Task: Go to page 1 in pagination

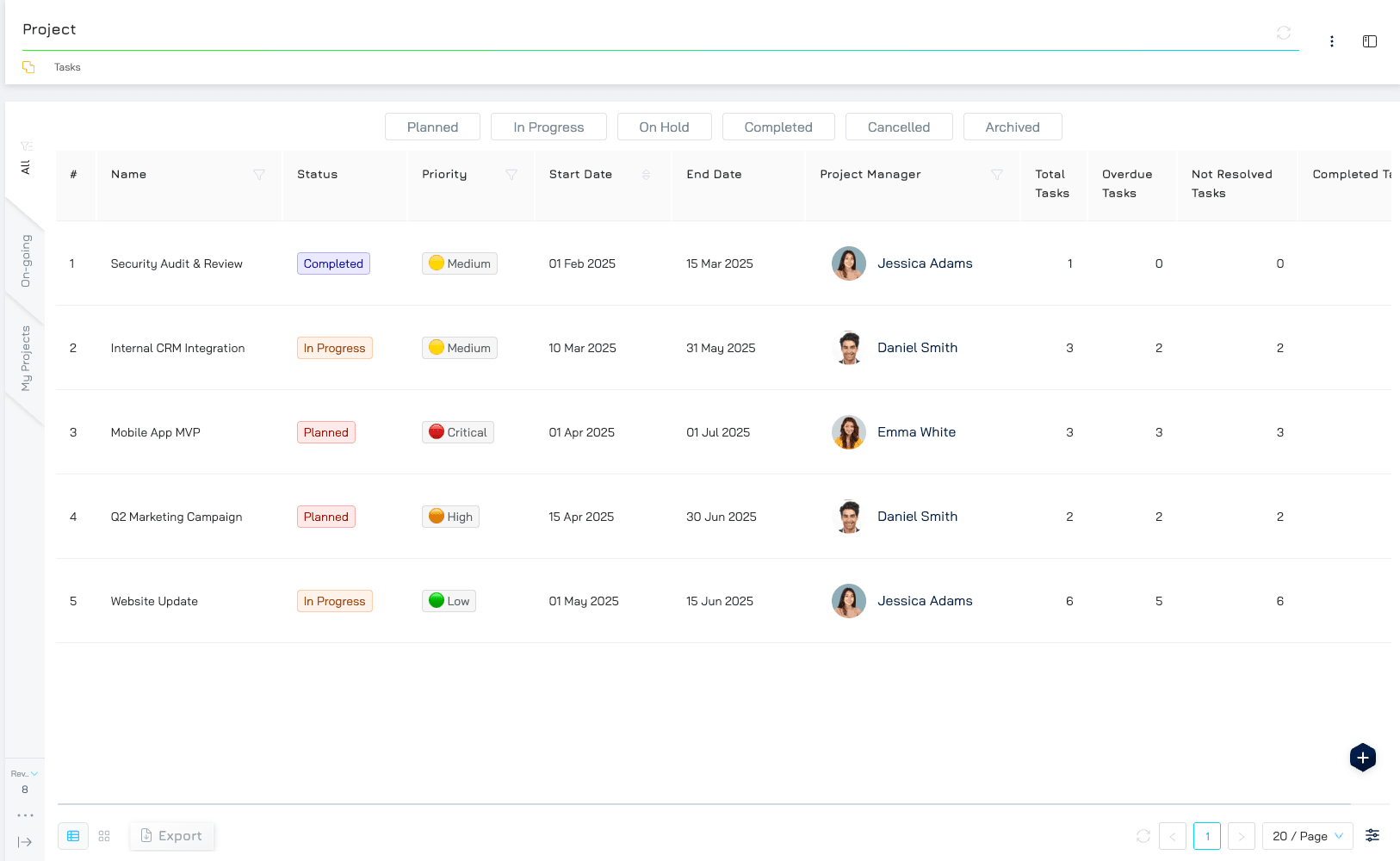Action: (x=1206, y=836)
